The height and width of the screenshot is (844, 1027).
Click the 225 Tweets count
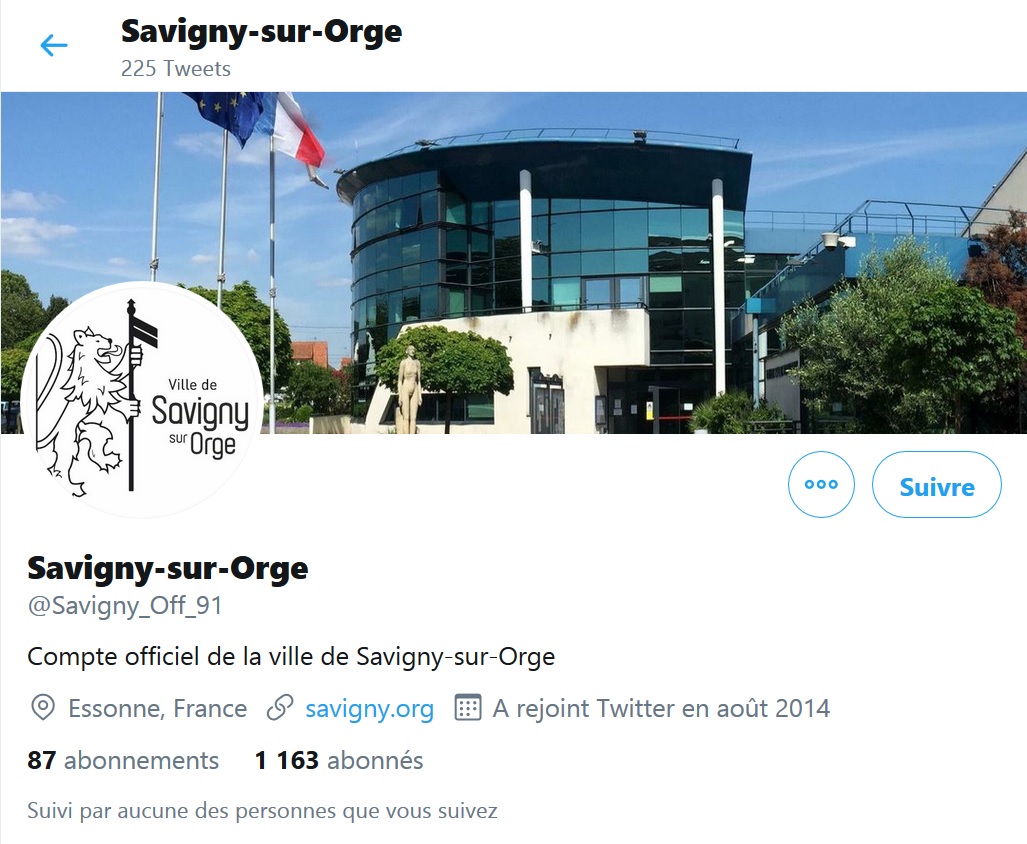click(176, 69)
